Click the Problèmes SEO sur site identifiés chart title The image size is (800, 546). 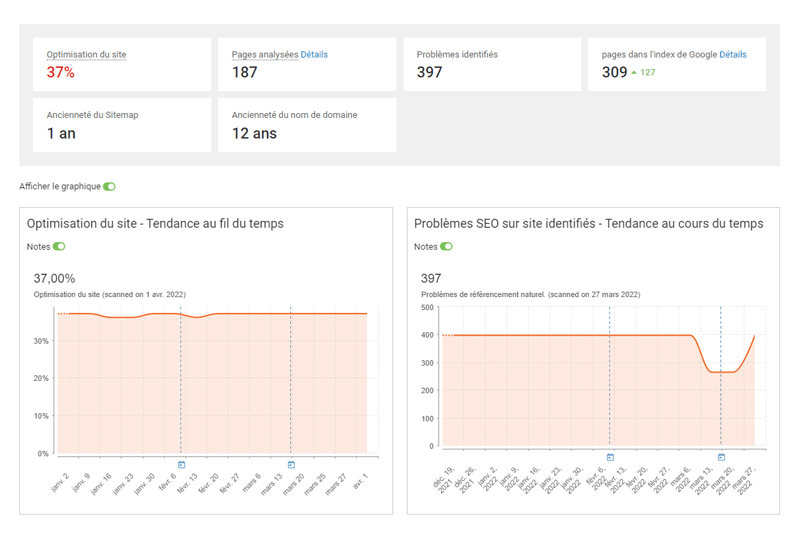pos(588,223)
